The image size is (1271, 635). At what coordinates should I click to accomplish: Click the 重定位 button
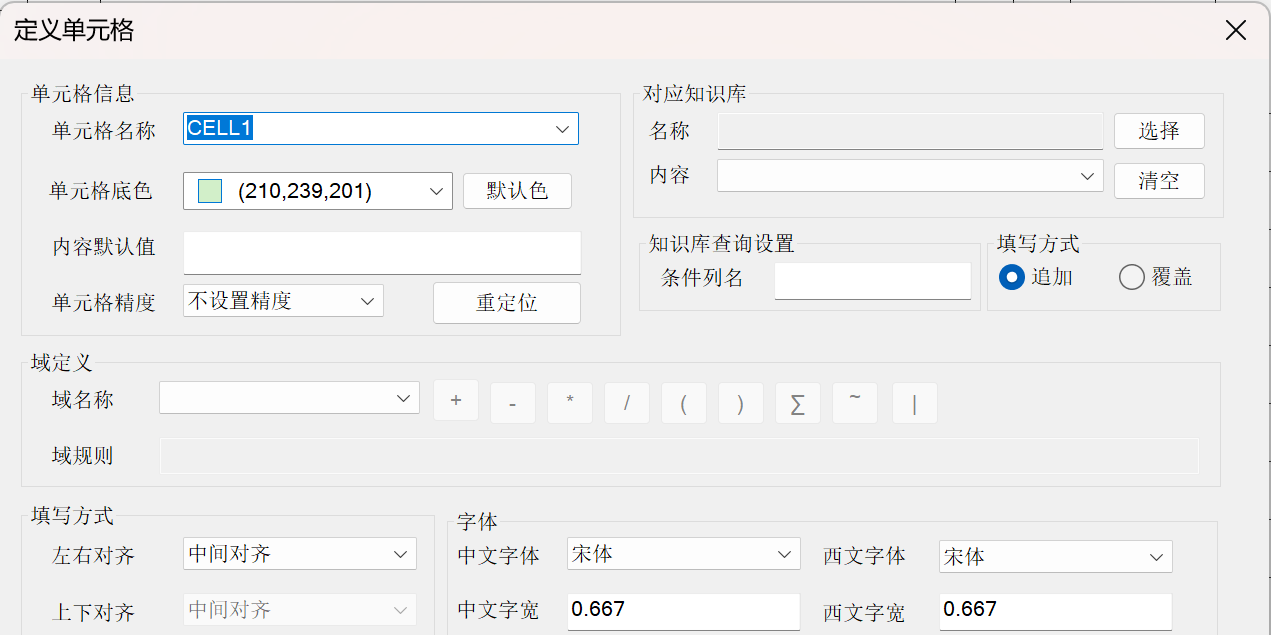pyautogui.click(x=507, y=303)
